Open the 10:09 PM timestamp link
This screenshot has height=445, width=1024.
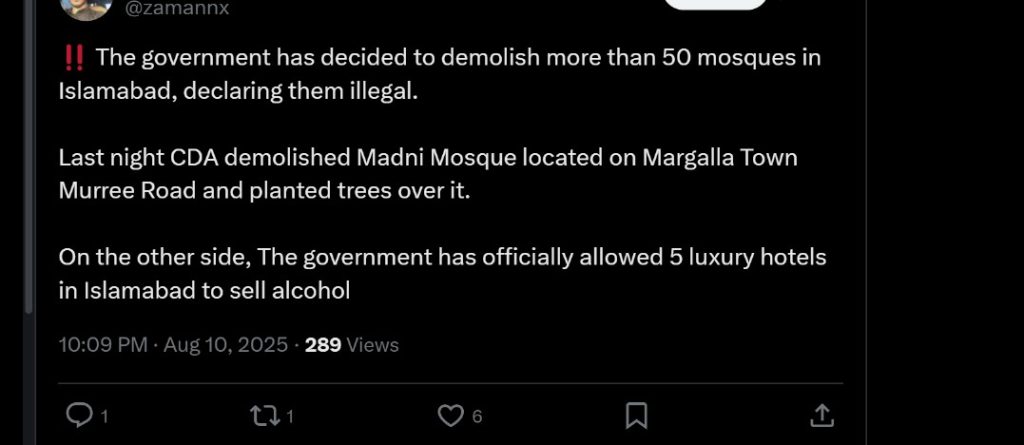pyautogui.click(x=103, y=345)
